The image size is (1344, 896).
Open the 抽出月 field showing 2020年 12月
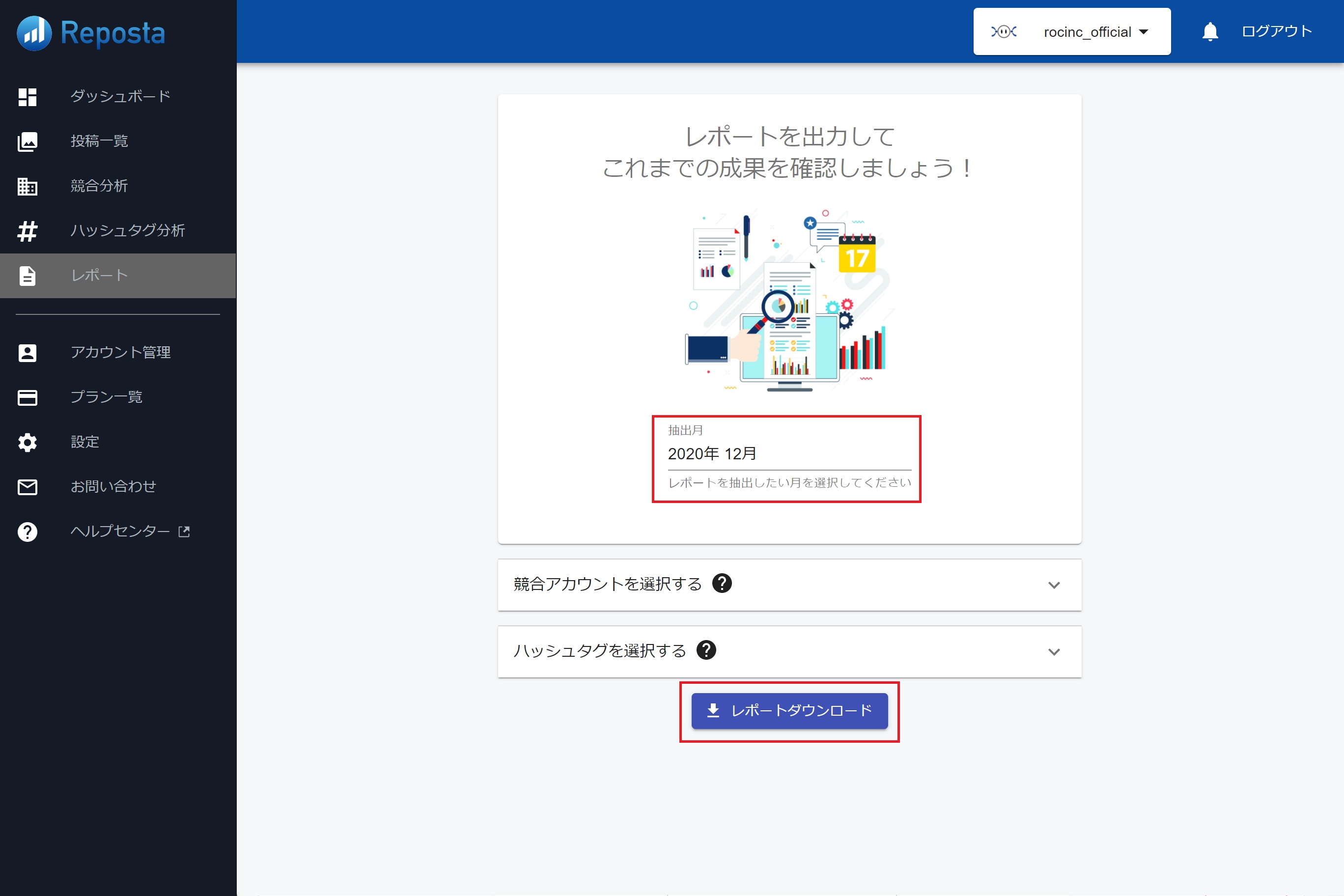click(x=789, y=454)
